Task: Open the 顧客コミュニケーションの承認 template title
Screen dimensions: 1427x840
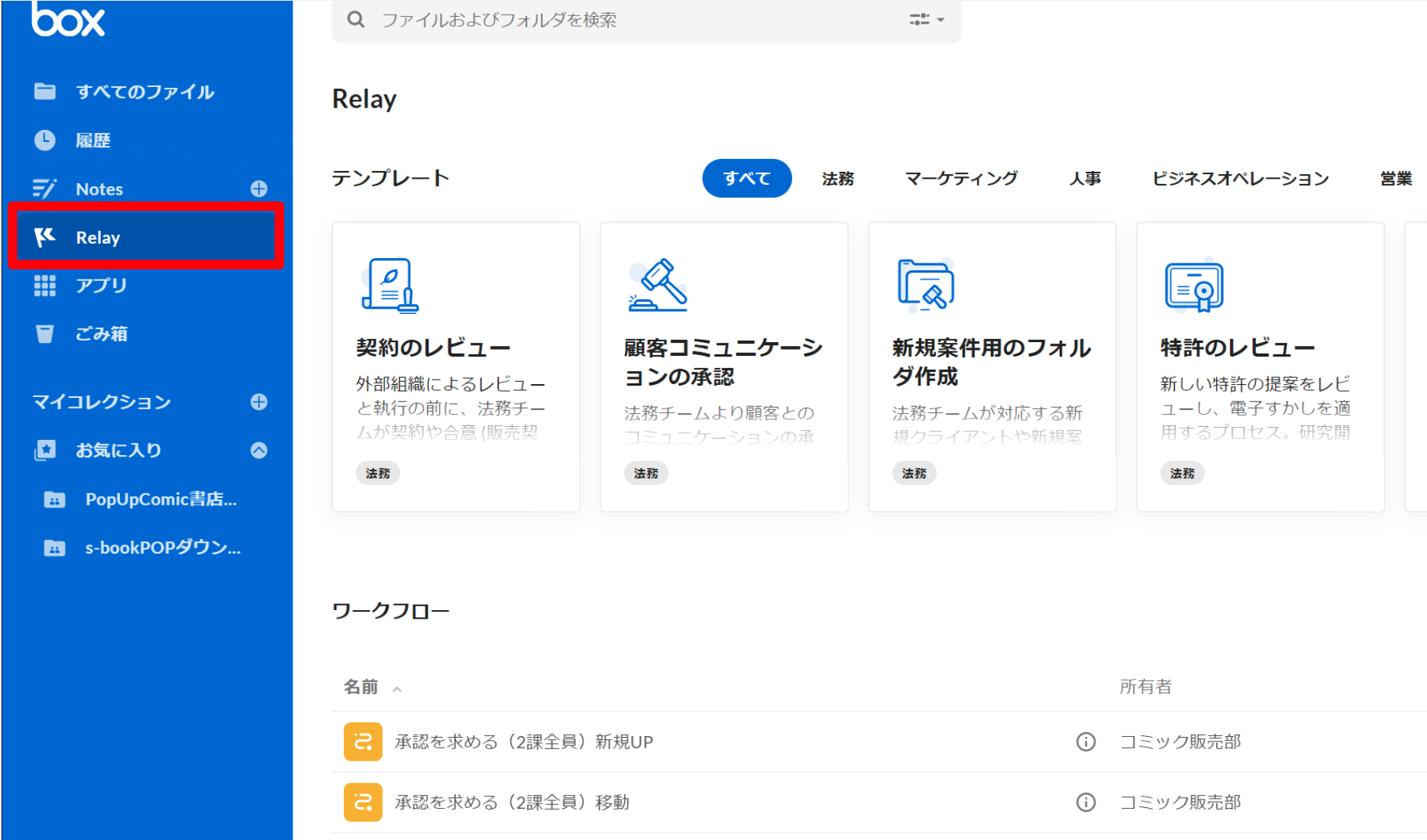Action: 723,362
